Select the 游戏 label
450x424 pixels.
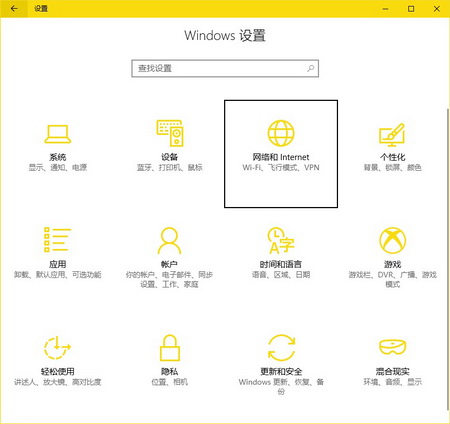[392, 264]
